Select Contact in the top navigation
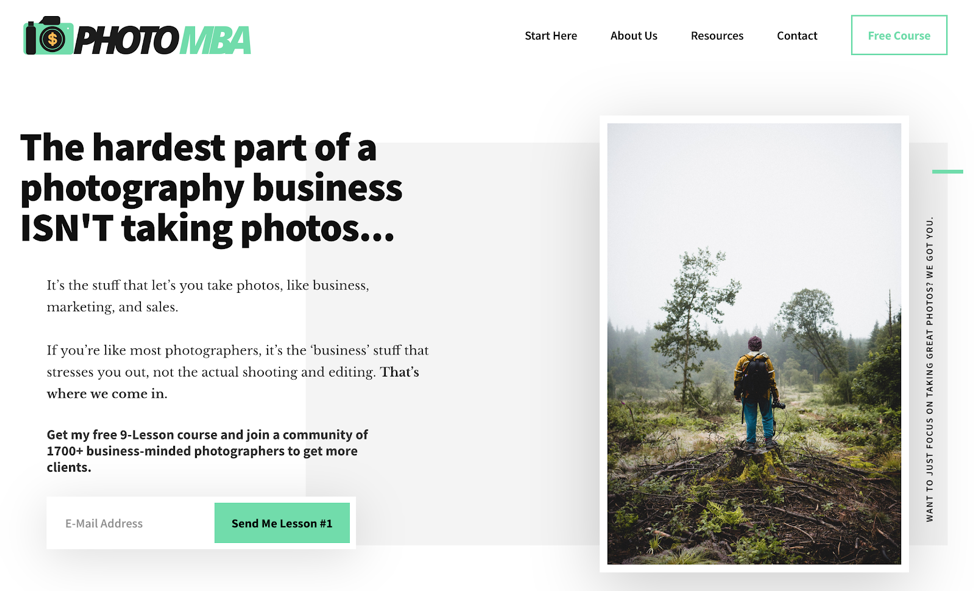974x591 pixels. pos(797,35)
